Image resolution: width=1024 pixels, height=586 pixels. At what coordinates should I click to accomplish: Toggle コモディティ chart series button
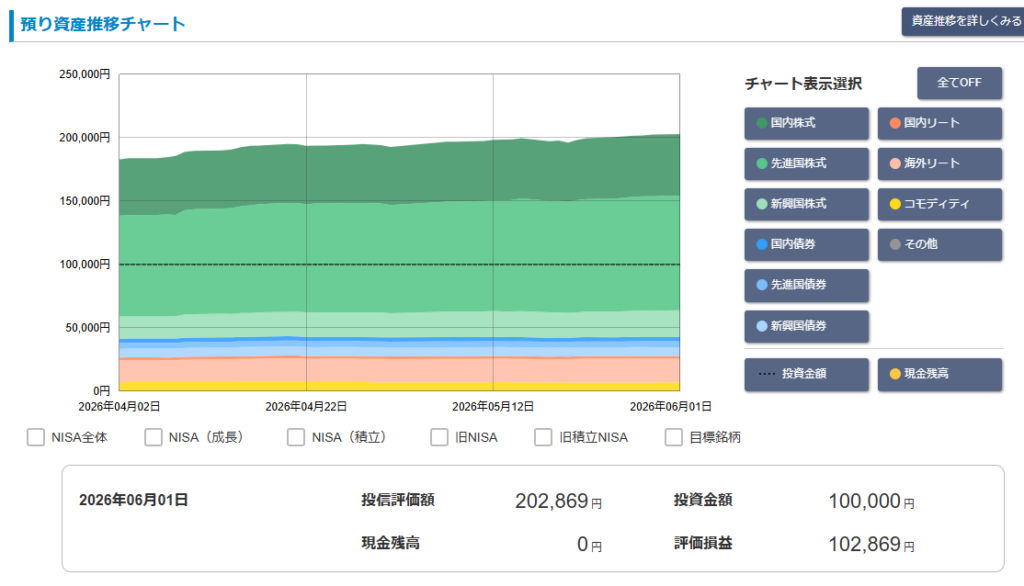tap(940, 204)
